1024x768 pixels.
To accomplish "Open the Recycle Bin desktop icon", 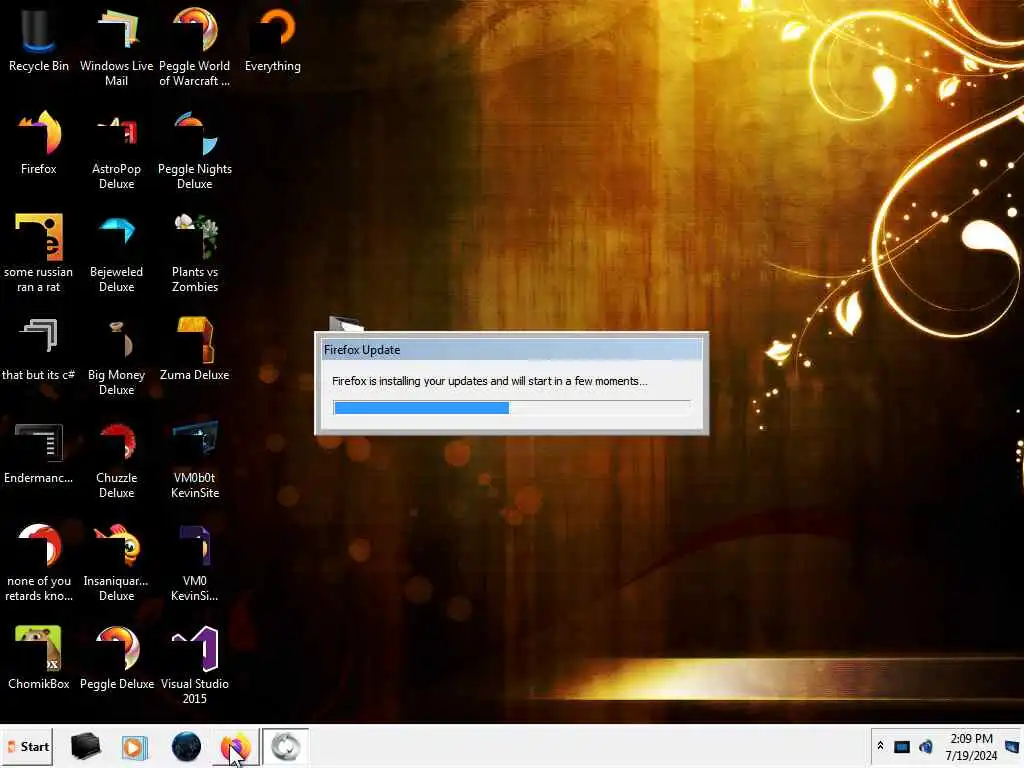I will (39, 41).
